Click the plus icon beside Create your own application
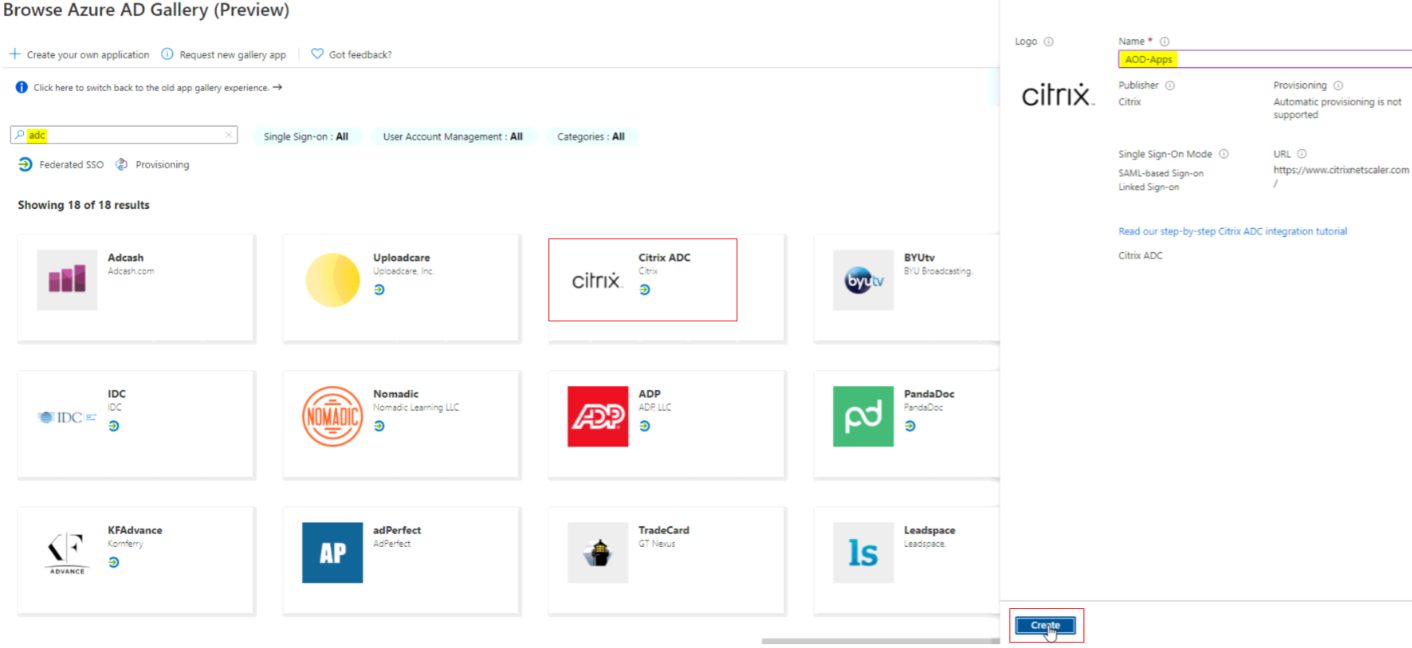The height and width of the screenshot is (648, 1412). tap(15, 54)
